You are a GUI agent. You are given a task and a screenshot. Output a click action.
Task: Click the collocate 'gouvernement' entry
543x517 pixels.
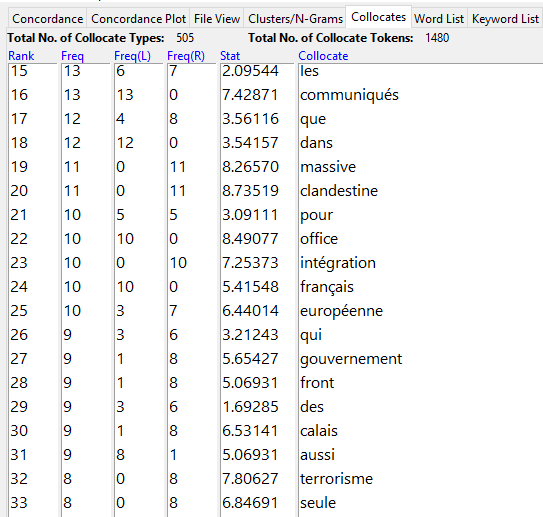(x=351, y=359)
